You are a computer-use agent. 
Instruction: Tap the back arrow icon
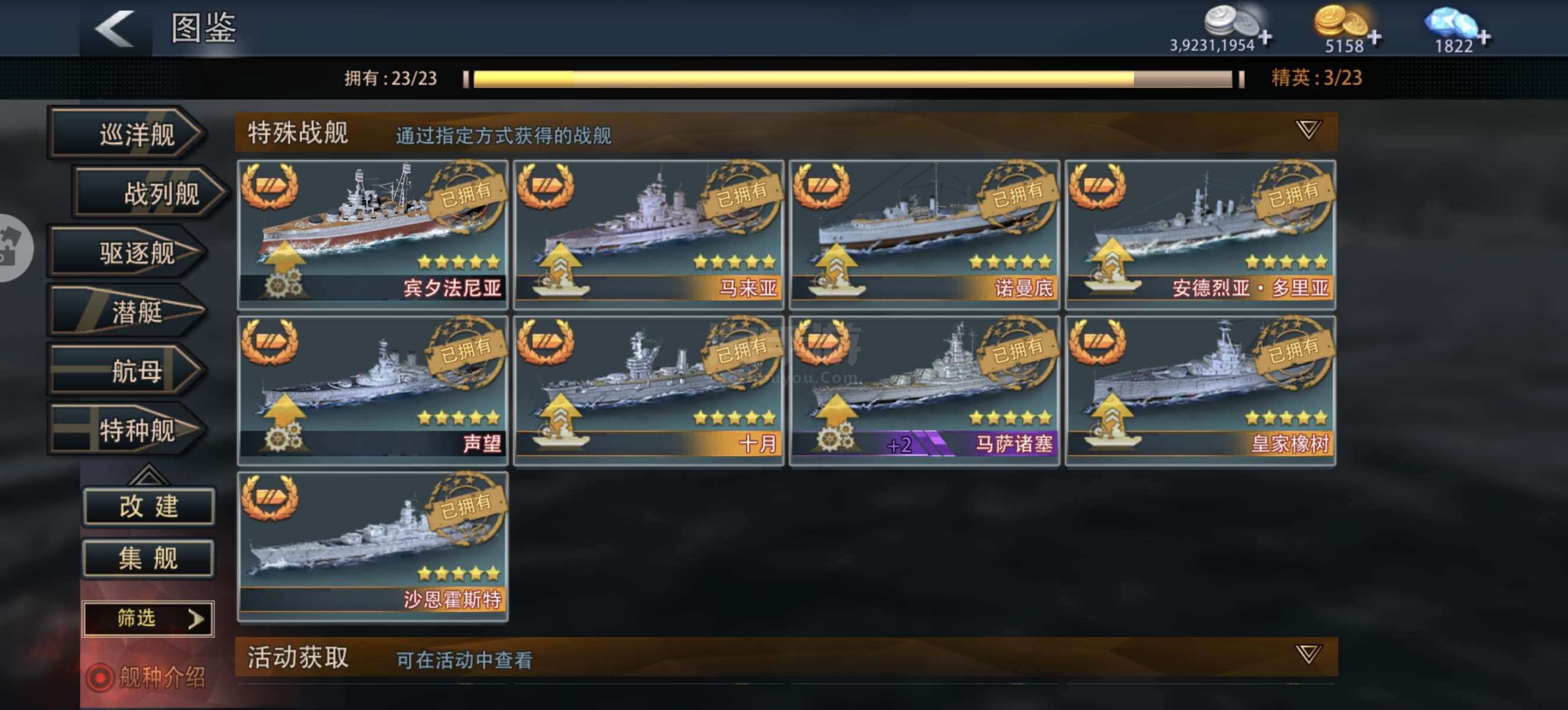(x=115, y=28)
